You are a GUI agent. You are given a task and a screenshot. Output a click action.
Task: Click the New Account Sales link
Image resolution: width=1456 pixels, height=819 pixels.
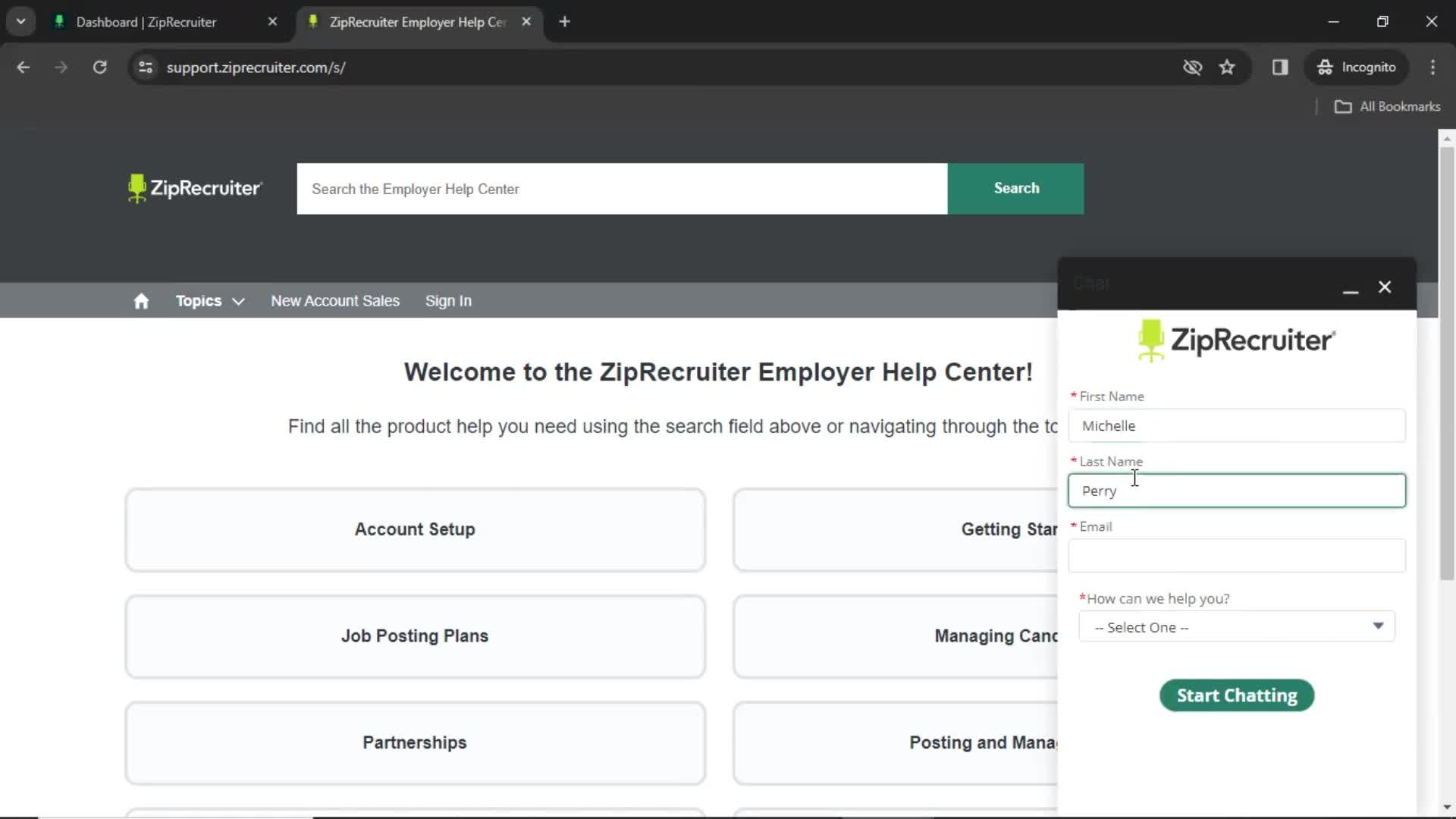point(335,301)
